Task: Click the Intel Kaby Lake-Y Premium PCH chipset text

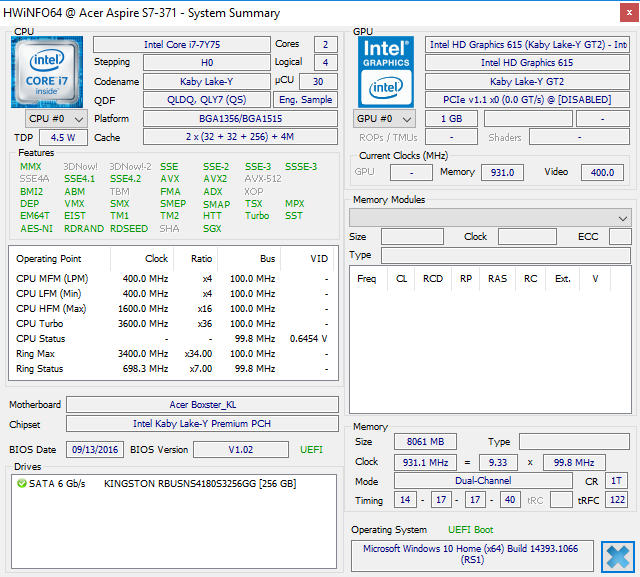Action: (200, 424)
